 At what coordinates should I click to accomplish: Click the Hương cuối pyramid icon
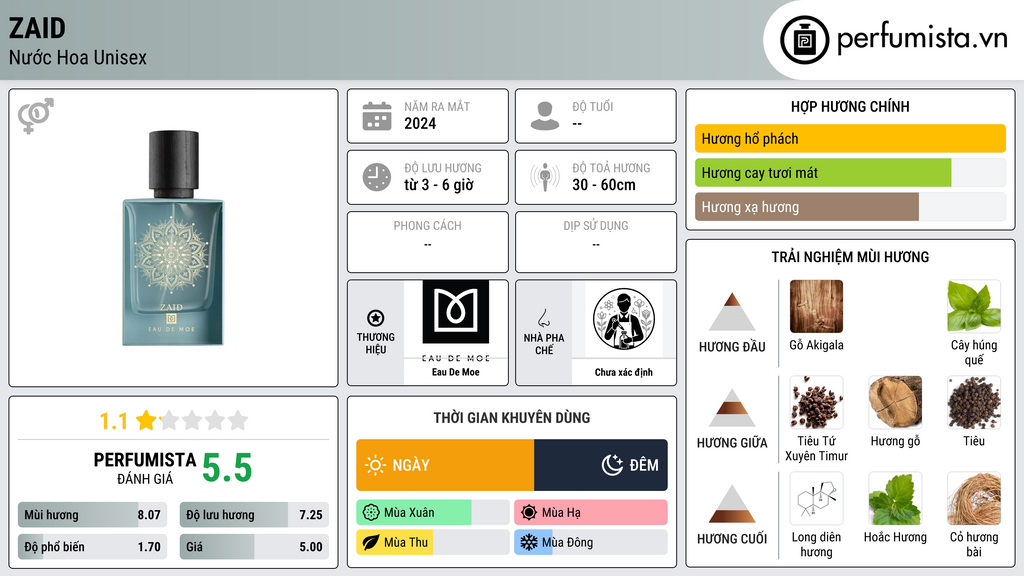pos(732,504)
